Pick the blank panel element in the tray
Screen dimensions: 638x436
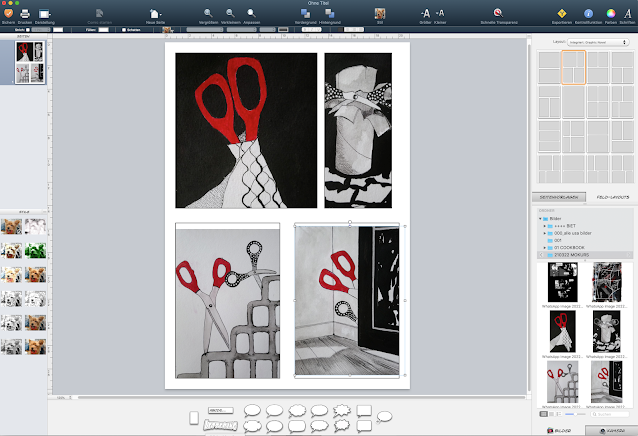tap(194, 418)
